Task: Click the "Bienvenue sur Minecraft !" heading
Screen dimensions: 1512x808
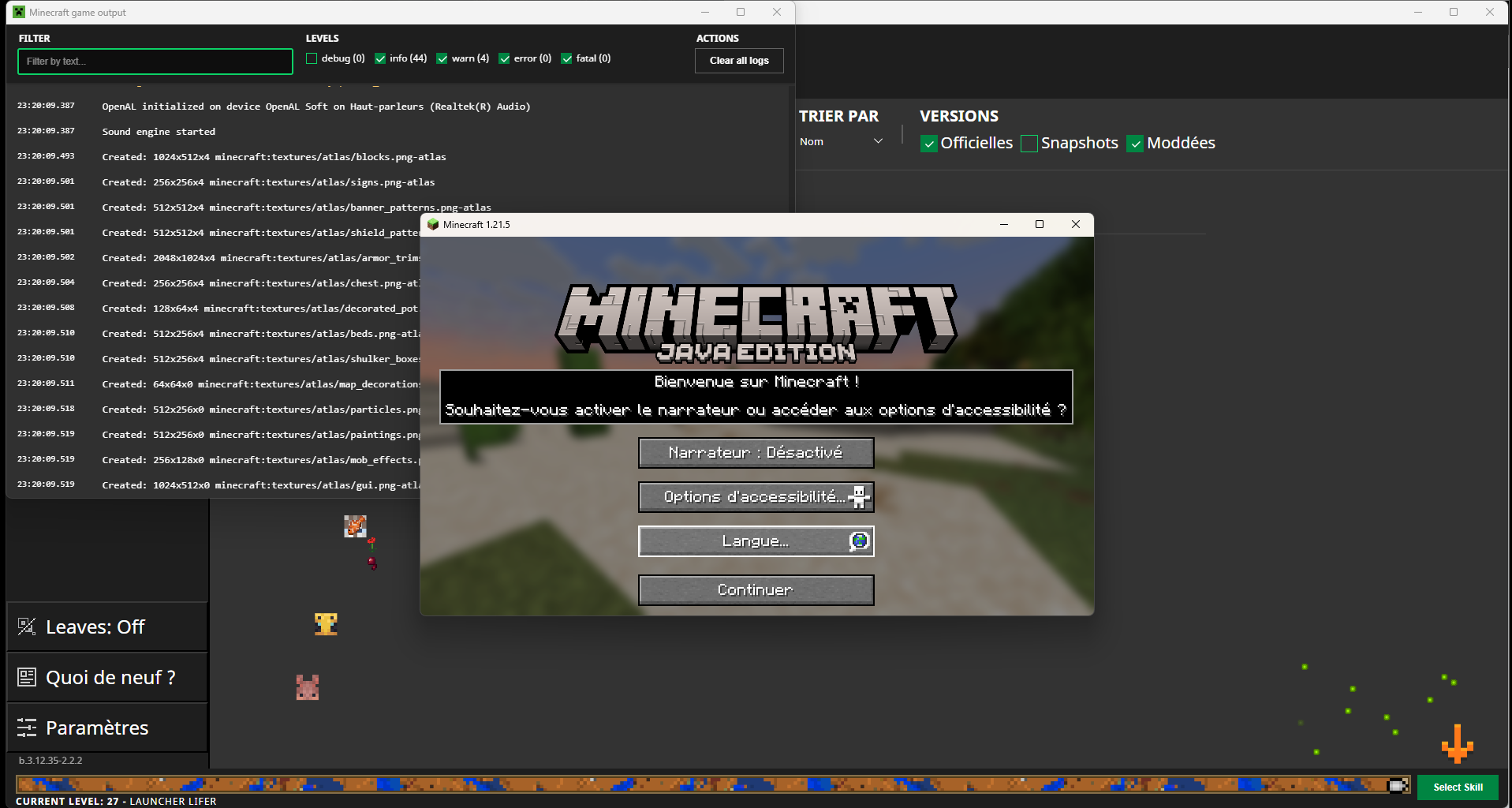Action: tap(756, 382)
